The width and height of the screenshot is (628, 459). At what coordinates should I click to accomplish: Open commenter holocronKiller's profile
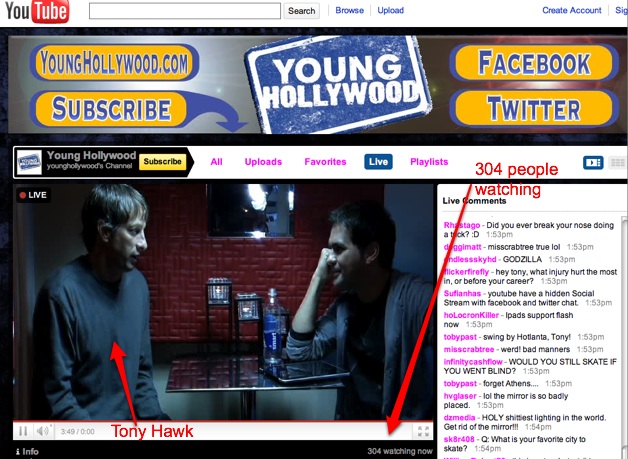[x=471, y=315]
